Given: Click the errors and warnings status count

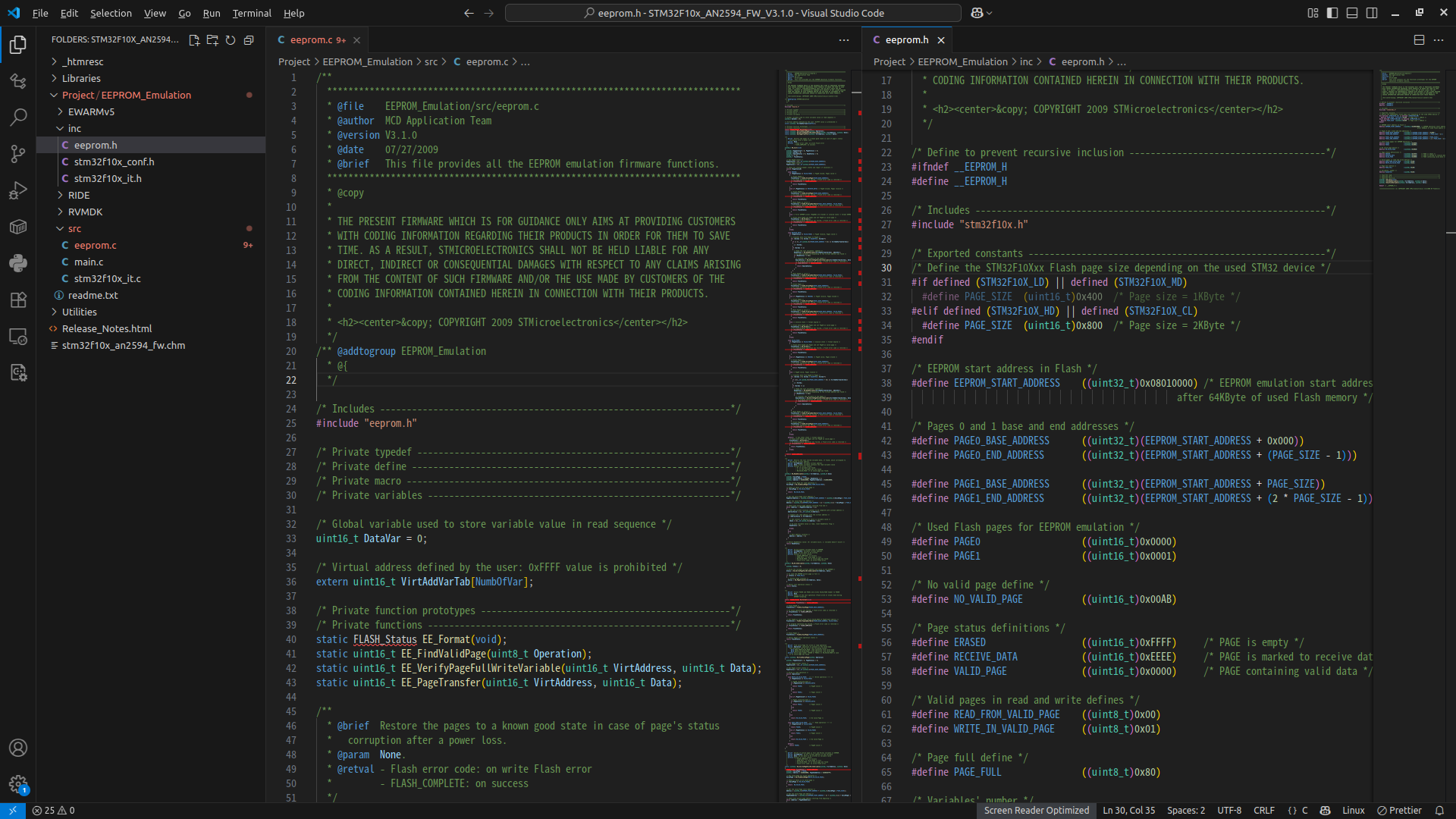Looking at the screenshot, I should pyautogui.click(x=54, y=811).
